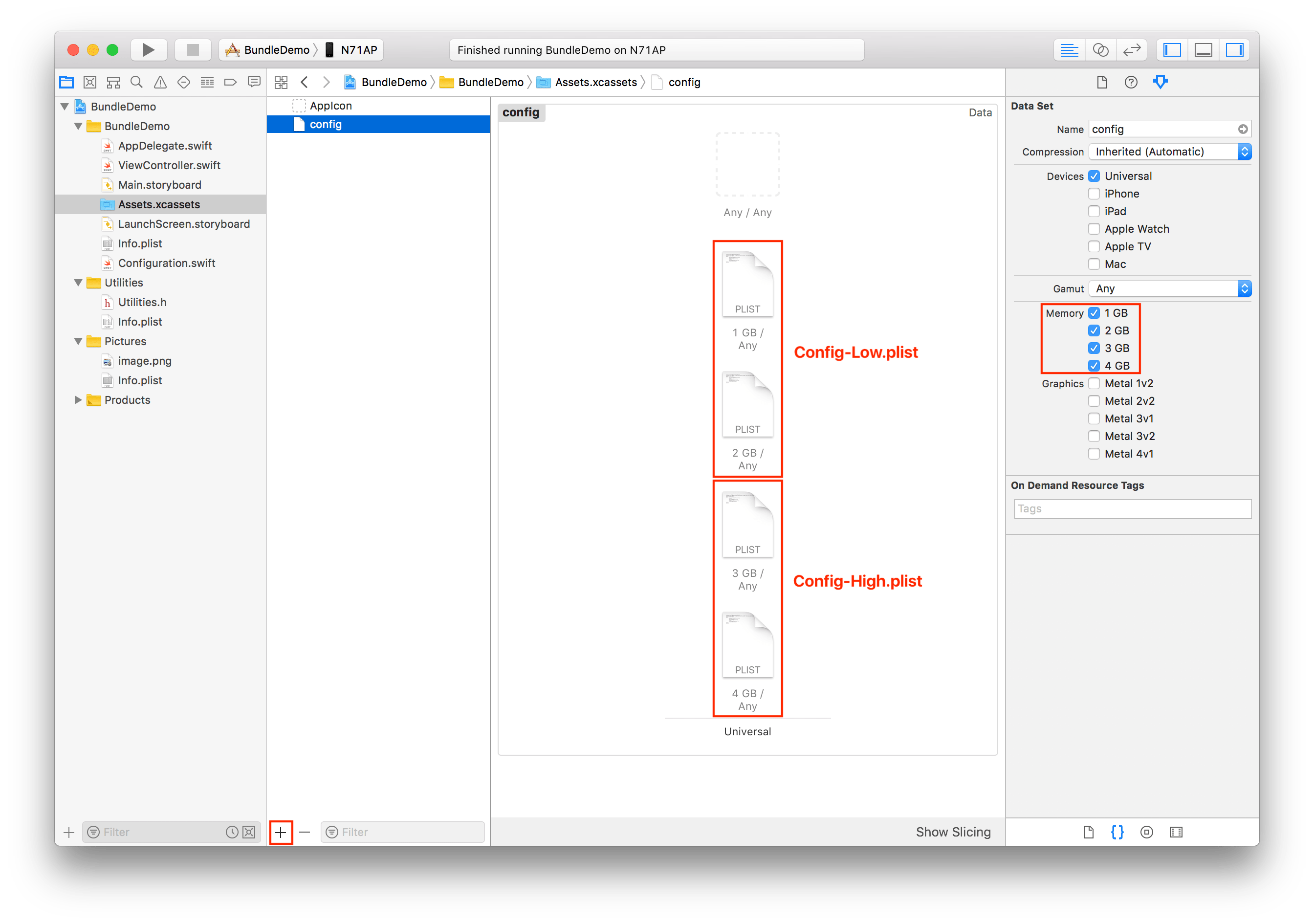
Task: Open the Compression dropdown
Action: click(x=1246, y=151)
